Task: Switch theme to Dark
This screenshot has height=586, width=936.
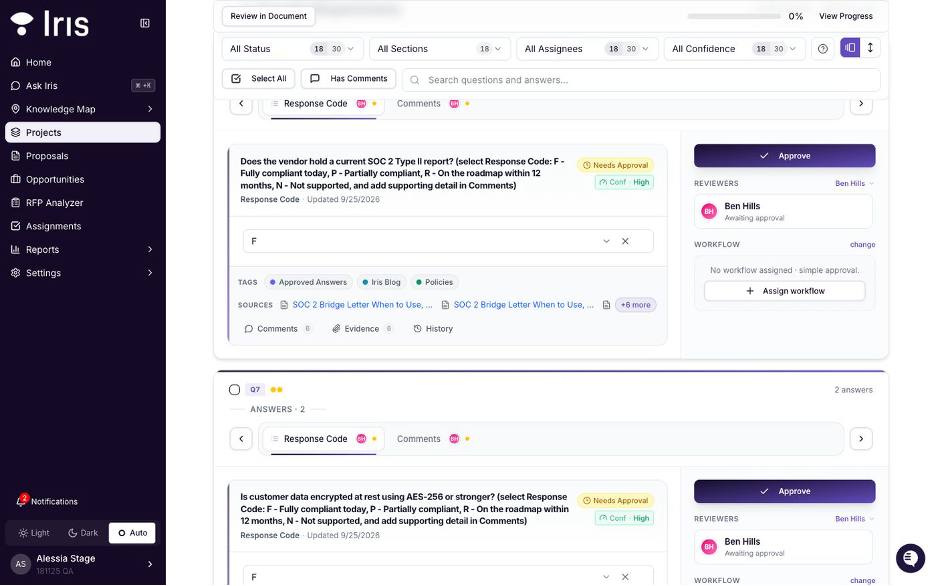Action: pos(83,533)
